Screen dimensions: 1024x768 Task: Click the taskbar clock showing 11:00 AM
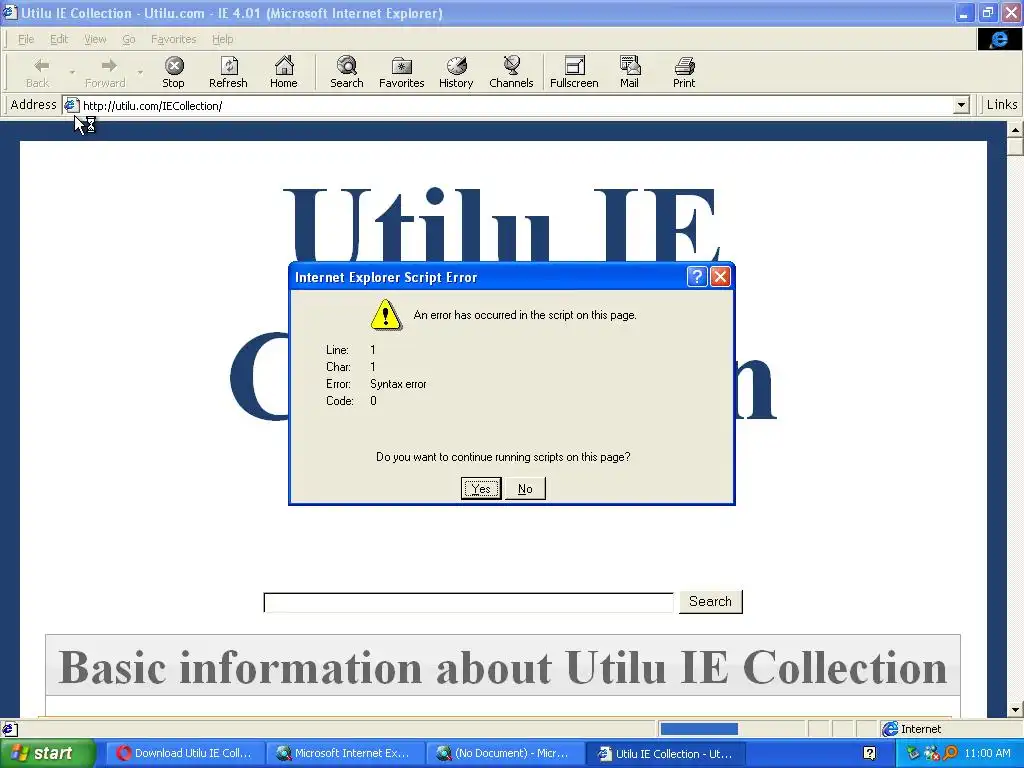(x=987, y=753)
